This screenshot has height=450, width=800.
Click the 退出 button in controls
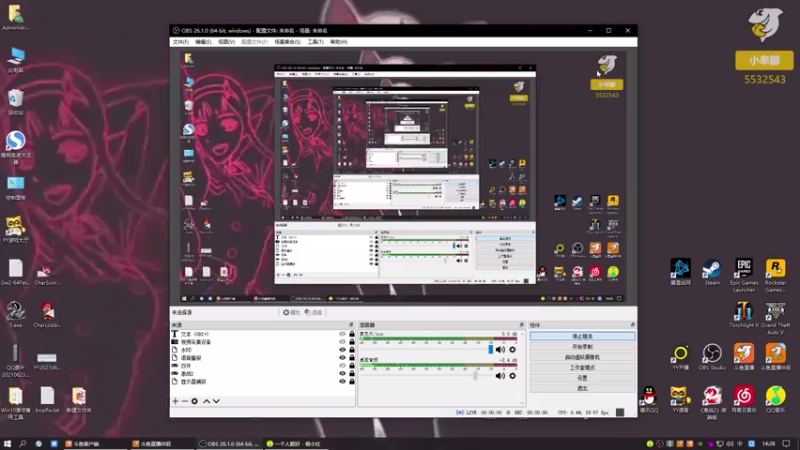[x=583, y=388]
